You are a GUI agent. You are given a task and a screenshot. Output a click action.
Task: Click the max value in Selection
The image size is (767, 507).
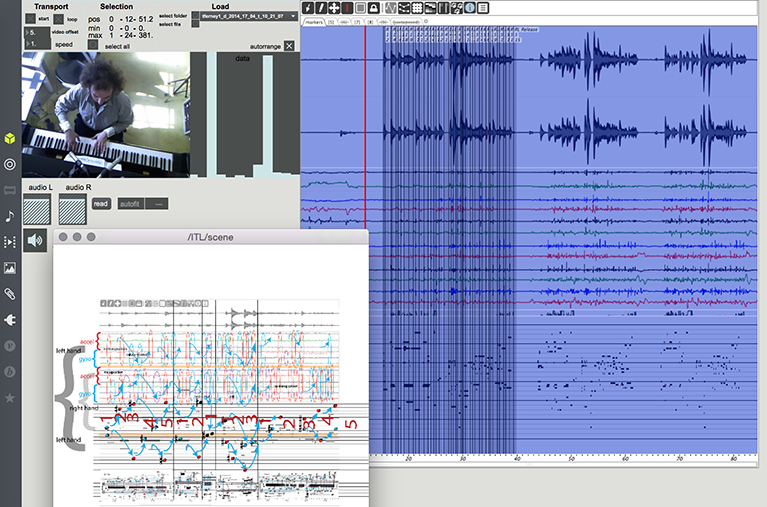130,35
